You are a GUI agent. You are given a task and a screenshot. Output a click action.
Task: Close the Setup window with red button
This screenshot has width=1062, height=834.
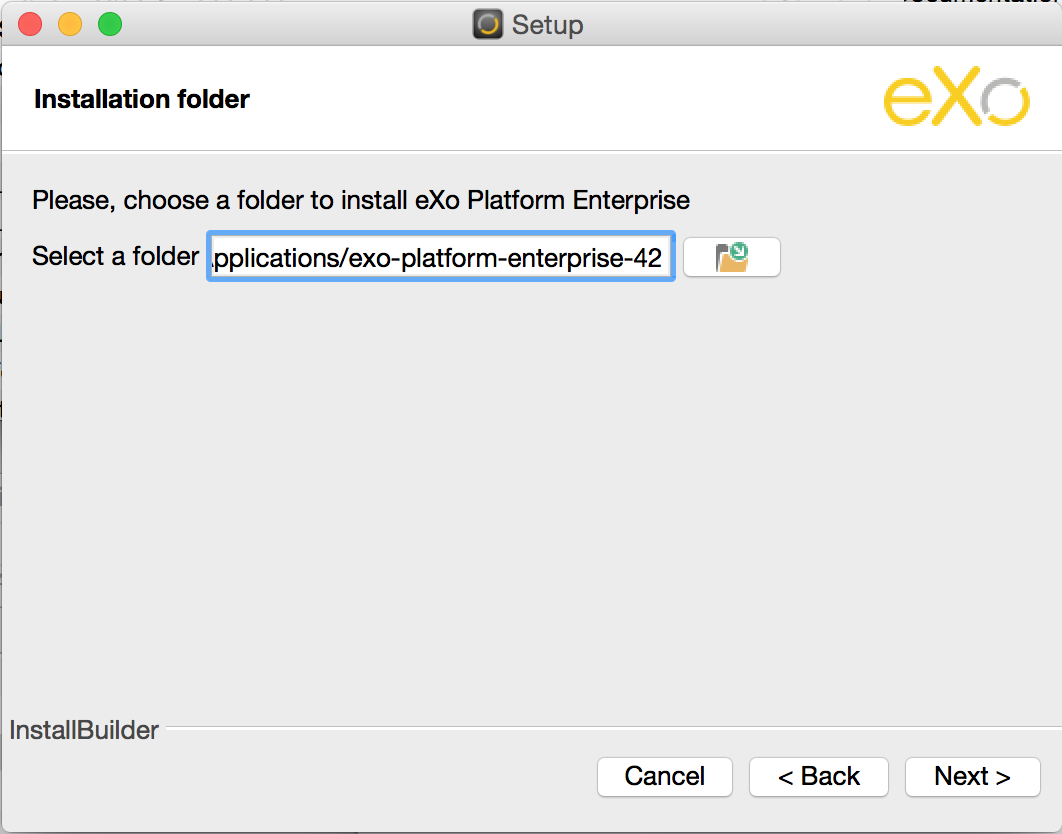[x=30, y=24]
